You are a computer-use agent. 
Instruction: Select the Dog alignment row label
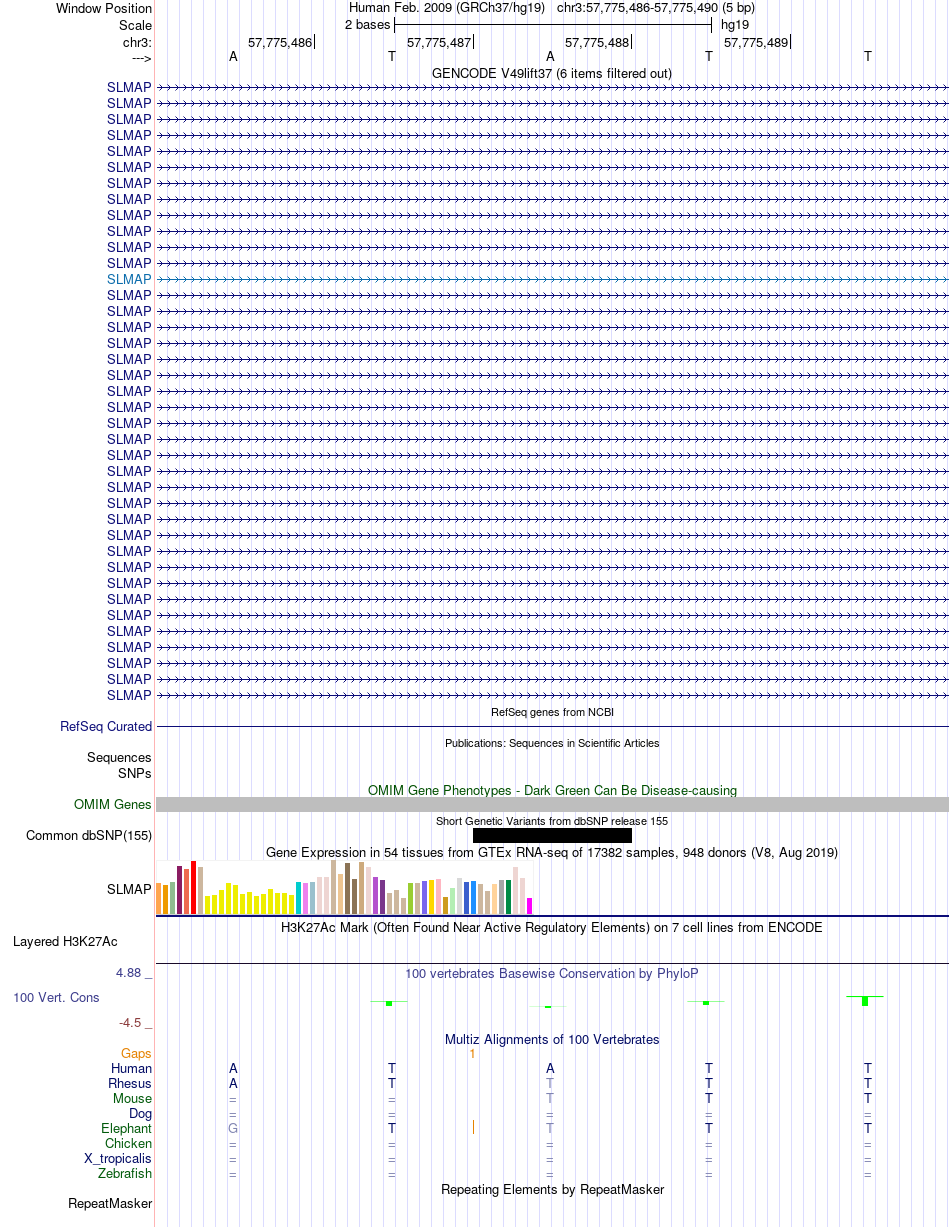[140, 1113]
